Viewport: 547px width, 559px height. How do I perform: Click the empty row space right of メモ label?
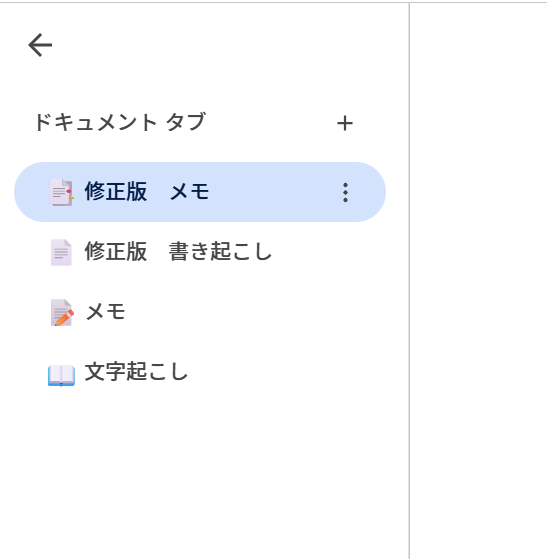(x=255, y=312)
